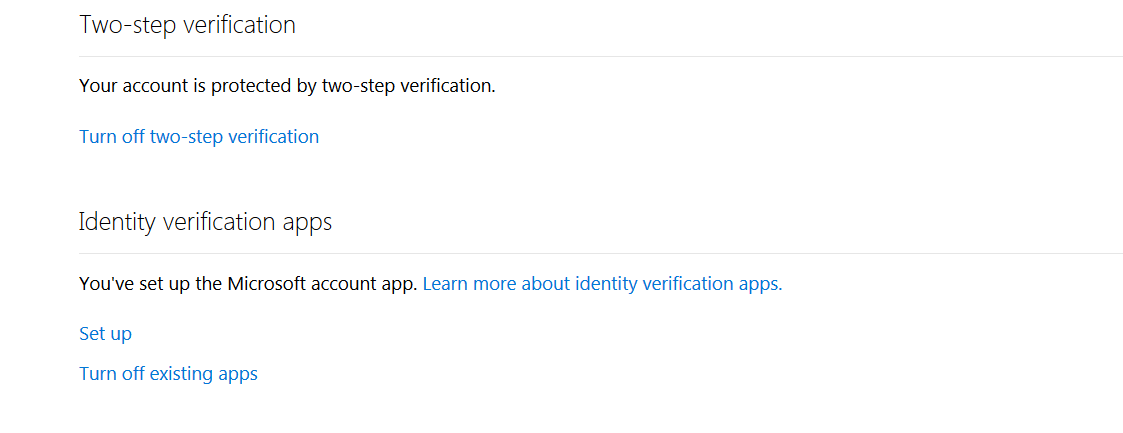Click the 'Your account is protected' status text
This screenshot has height=433, width=1123.
point(287,87)
